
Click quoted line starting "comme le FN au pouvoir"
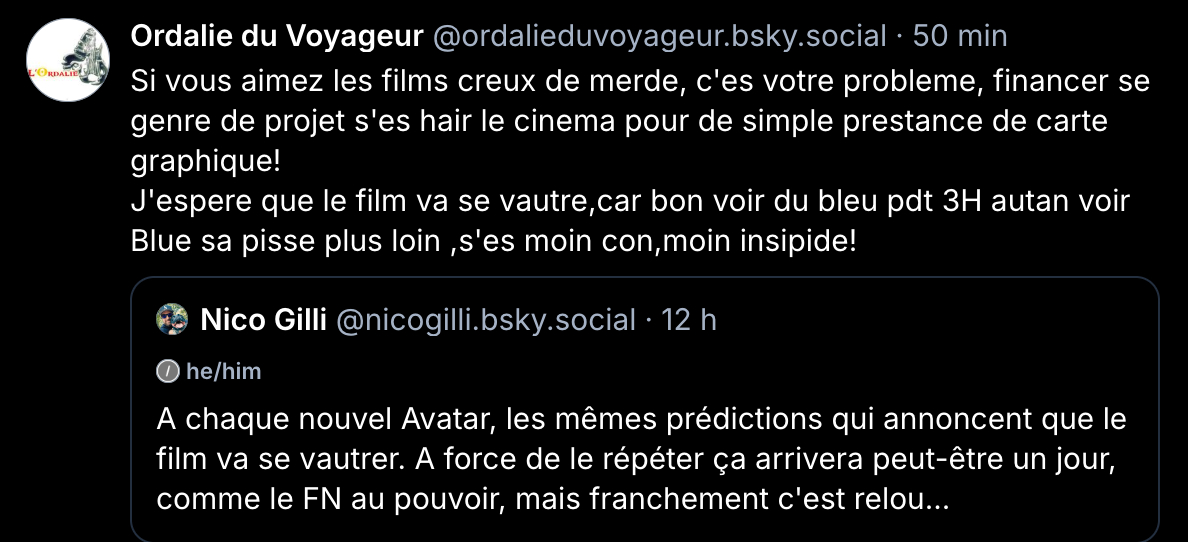click(553, 498)
